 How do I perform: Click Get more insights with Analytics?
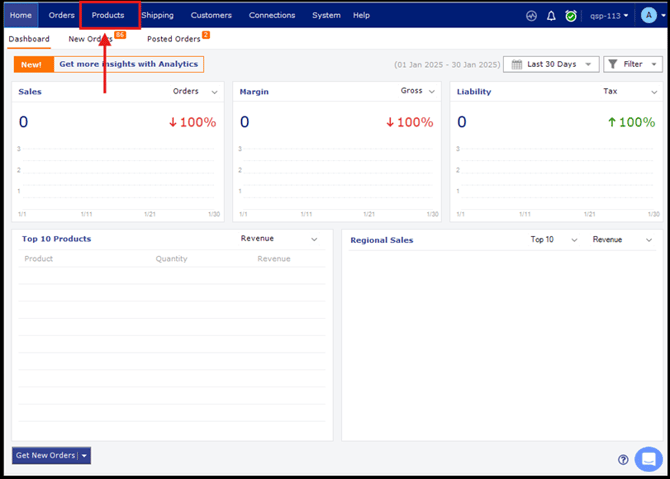pyautogui.click(x=128, y=64)
